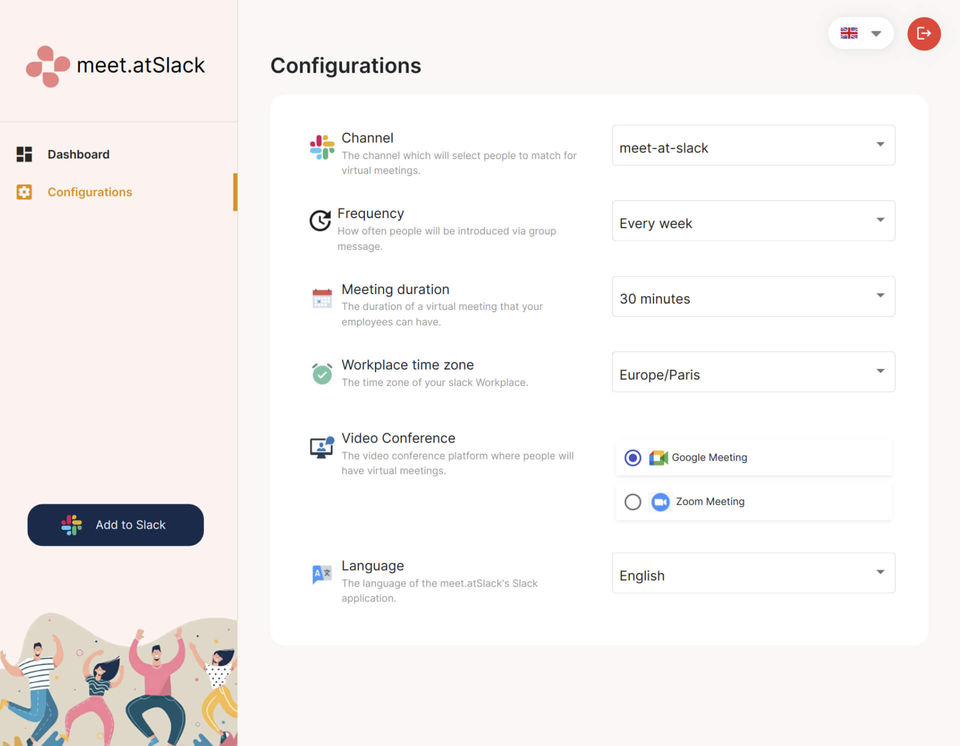This screenshot has height=746, width=960.
Task: Click the Slack icon beside Channel
Action: [x=322, y=147]
